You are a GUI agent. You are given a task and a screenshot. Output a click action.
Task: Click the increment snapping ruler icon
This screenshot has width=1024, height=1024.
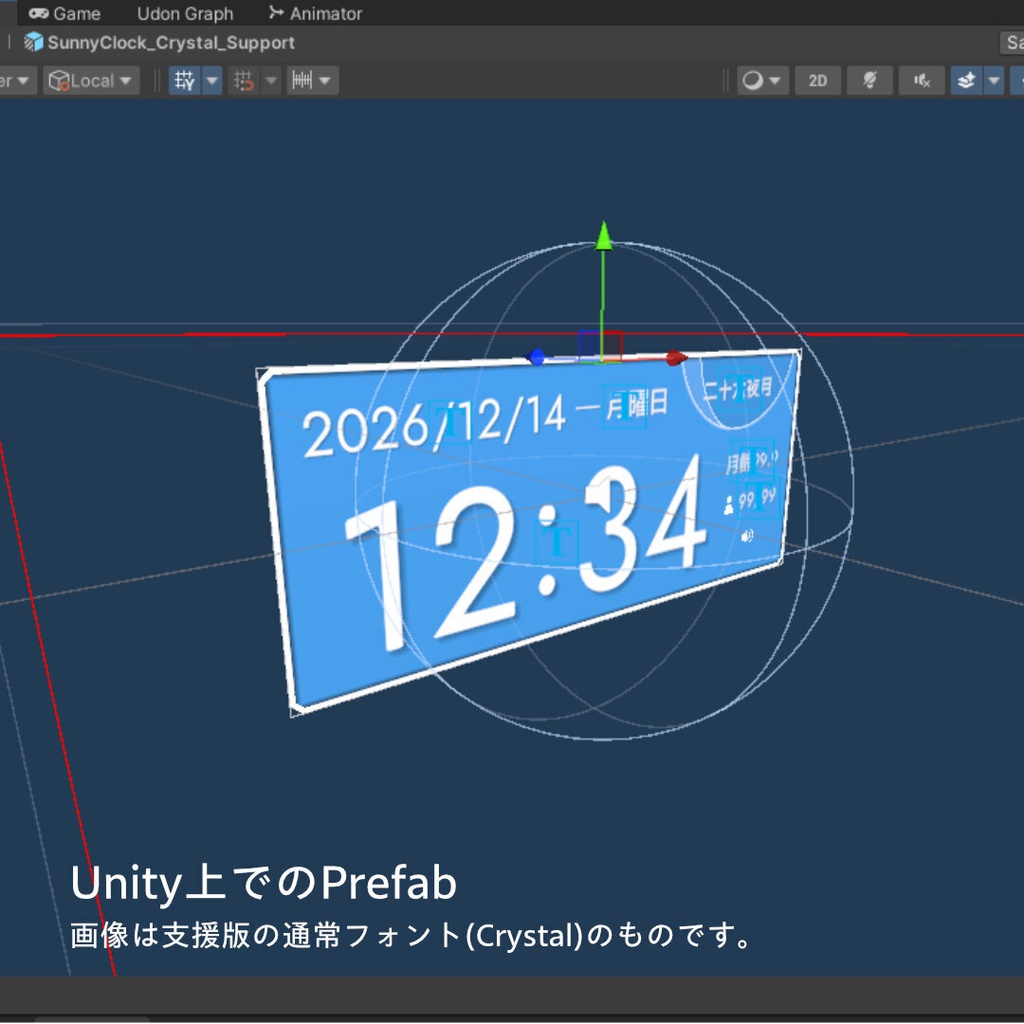click(x=302, y=81)
